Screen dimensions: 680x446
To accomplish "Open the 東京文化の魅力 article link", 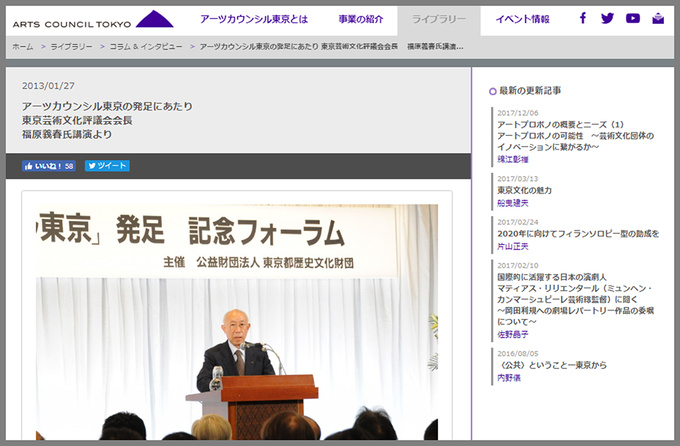I will coord(528,189).
